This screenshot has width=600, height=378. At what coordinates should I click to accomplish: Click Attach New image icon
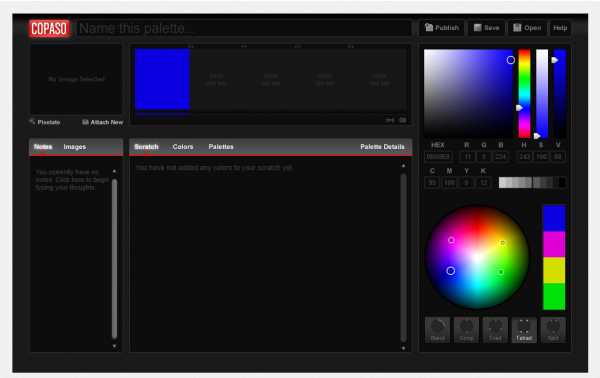click(x=103, y=122)
